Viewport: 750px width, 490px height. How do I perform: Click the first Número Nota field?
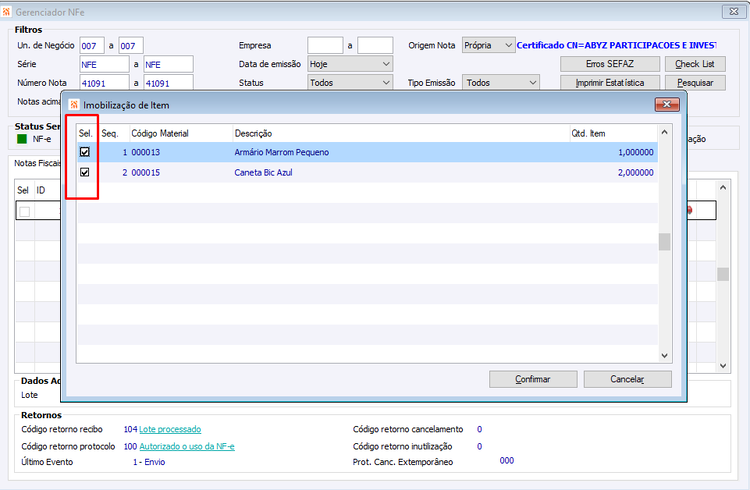pos(104,83)
